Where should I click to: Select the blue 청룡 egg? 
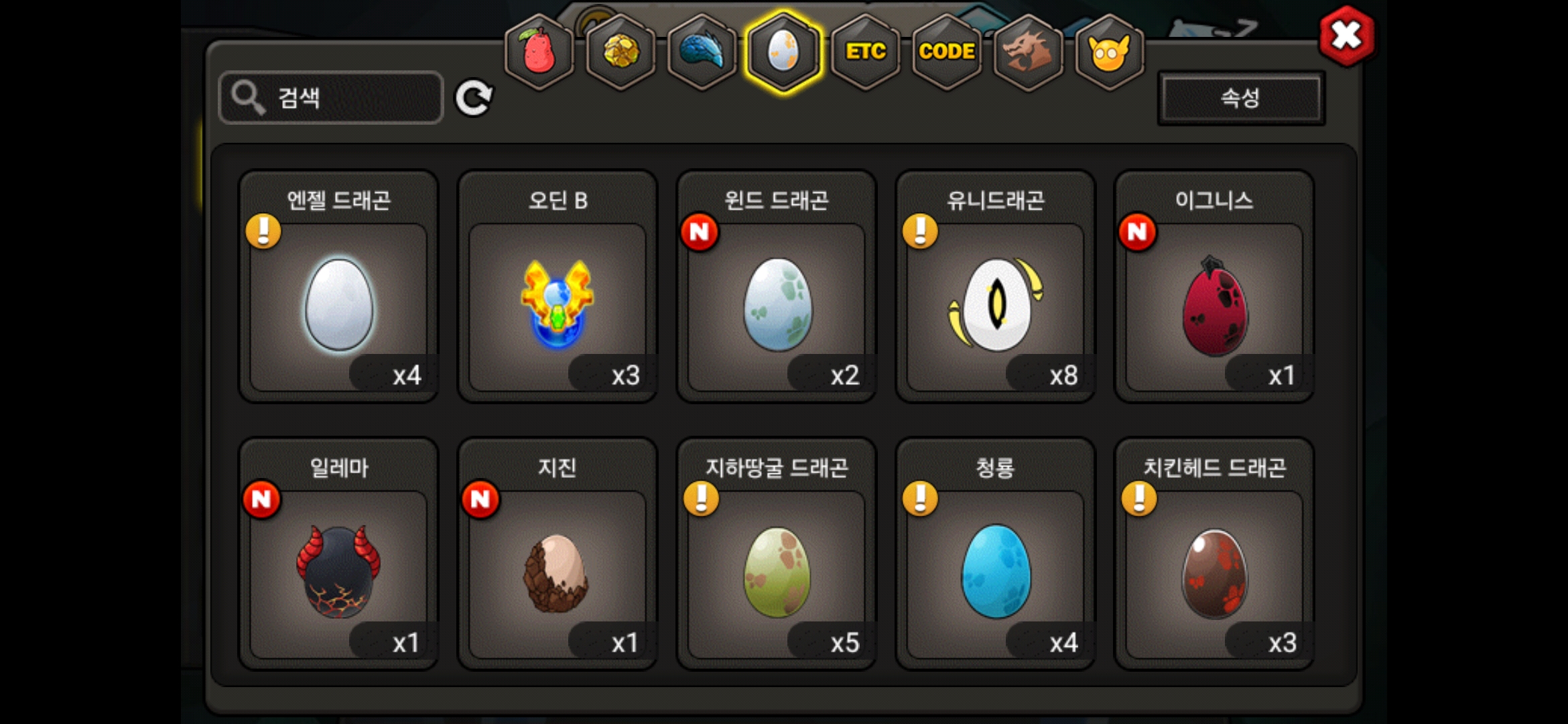995,554
